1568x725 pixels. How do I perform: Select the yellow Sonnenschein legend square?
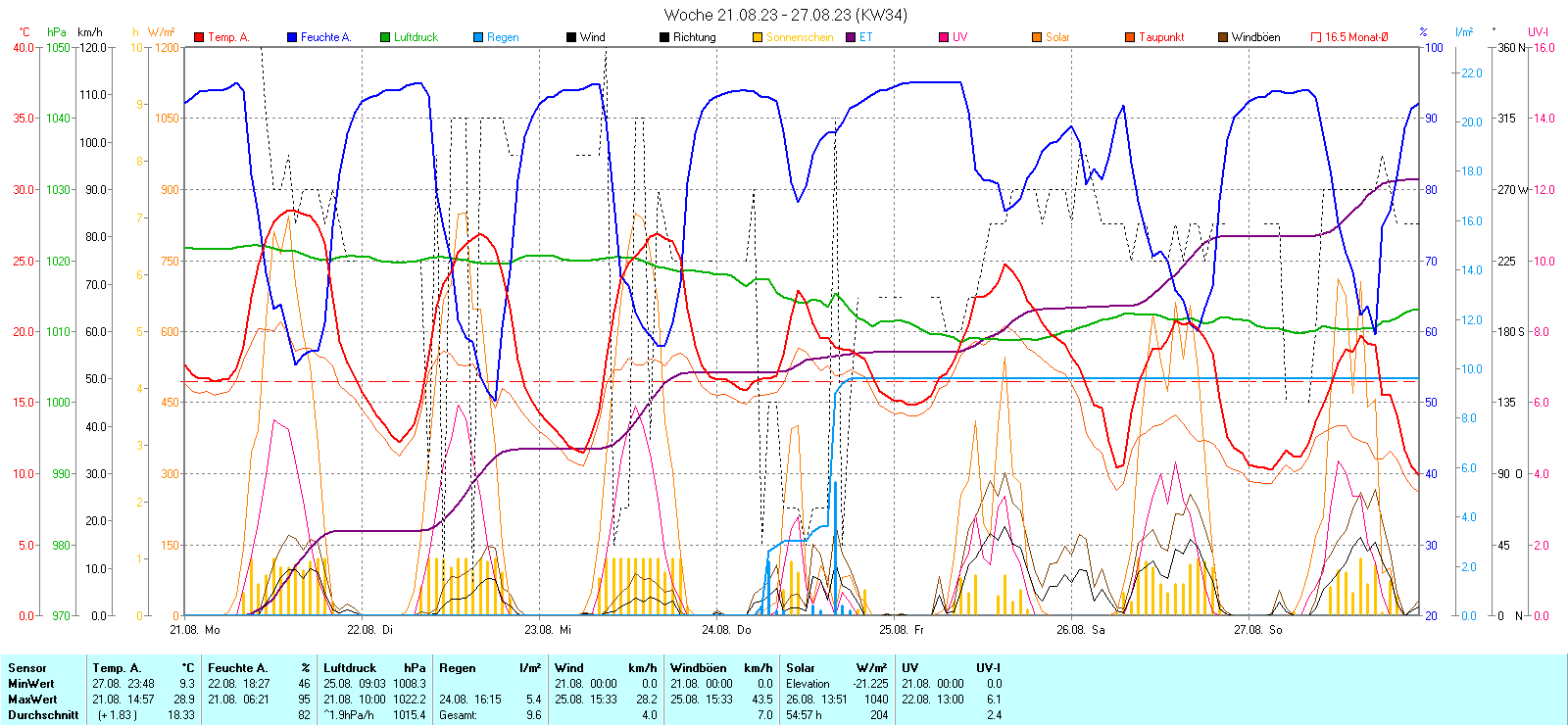click(x=758, y=37)
